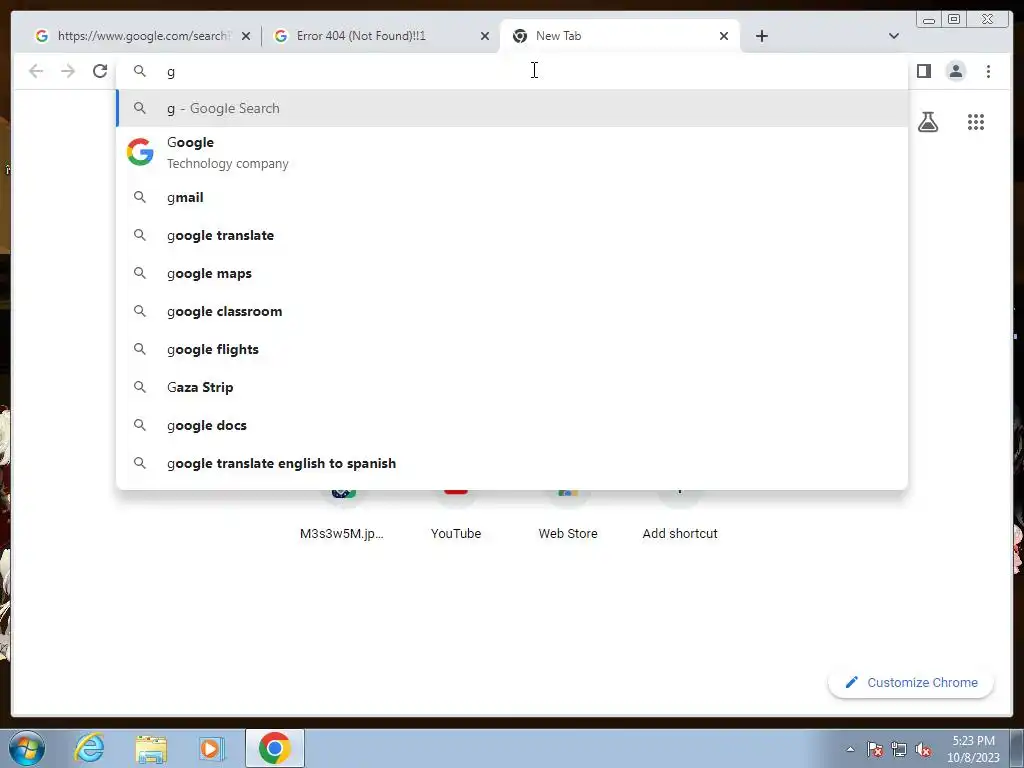The height and width of the screenshot is (768, 1024).
Task: Select the Gaza Strip suggestion
Action: click(x=512, y=387)
